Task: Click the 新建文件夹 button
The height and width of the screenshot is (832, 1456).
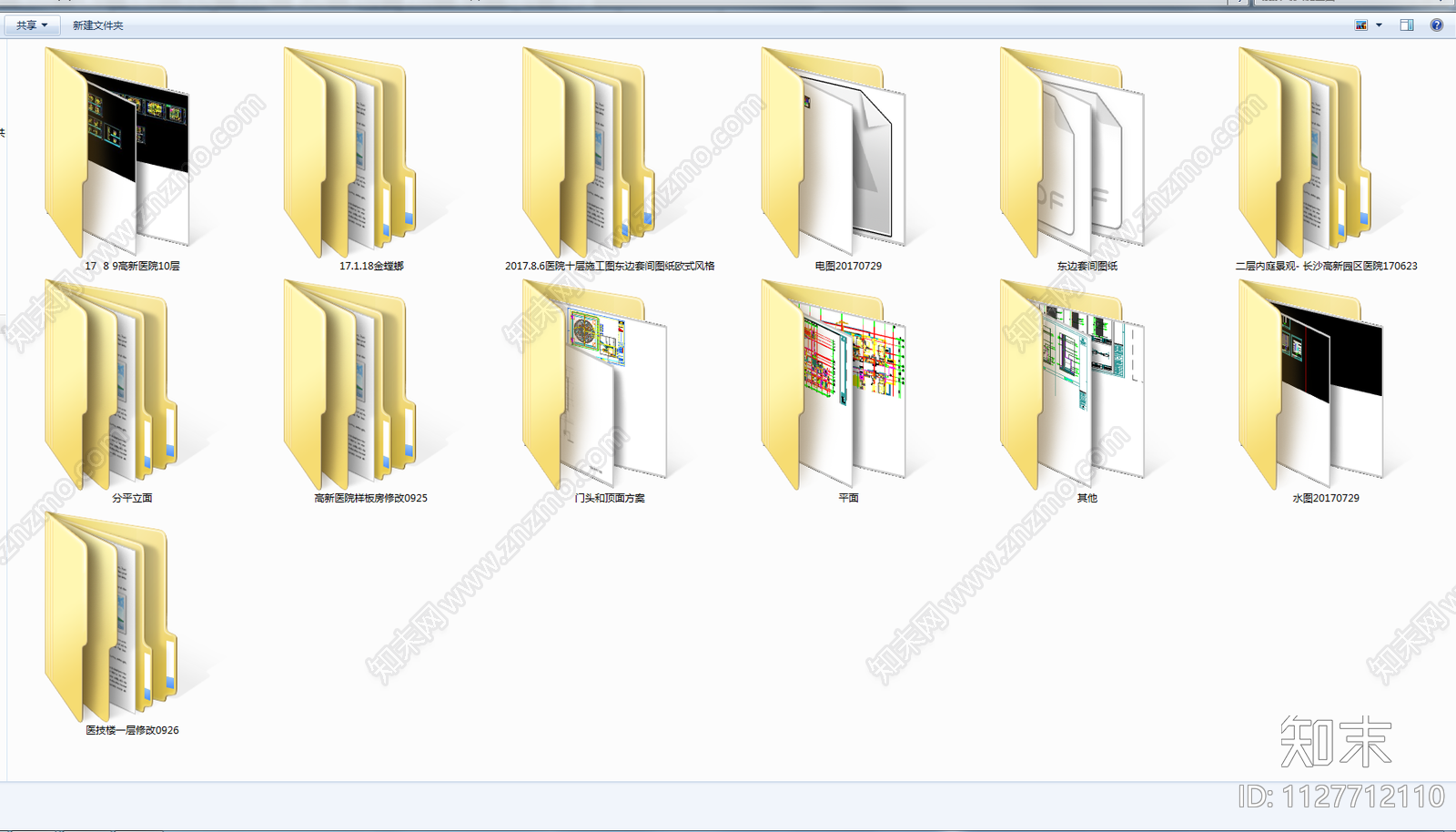Action: coord(98,25)
